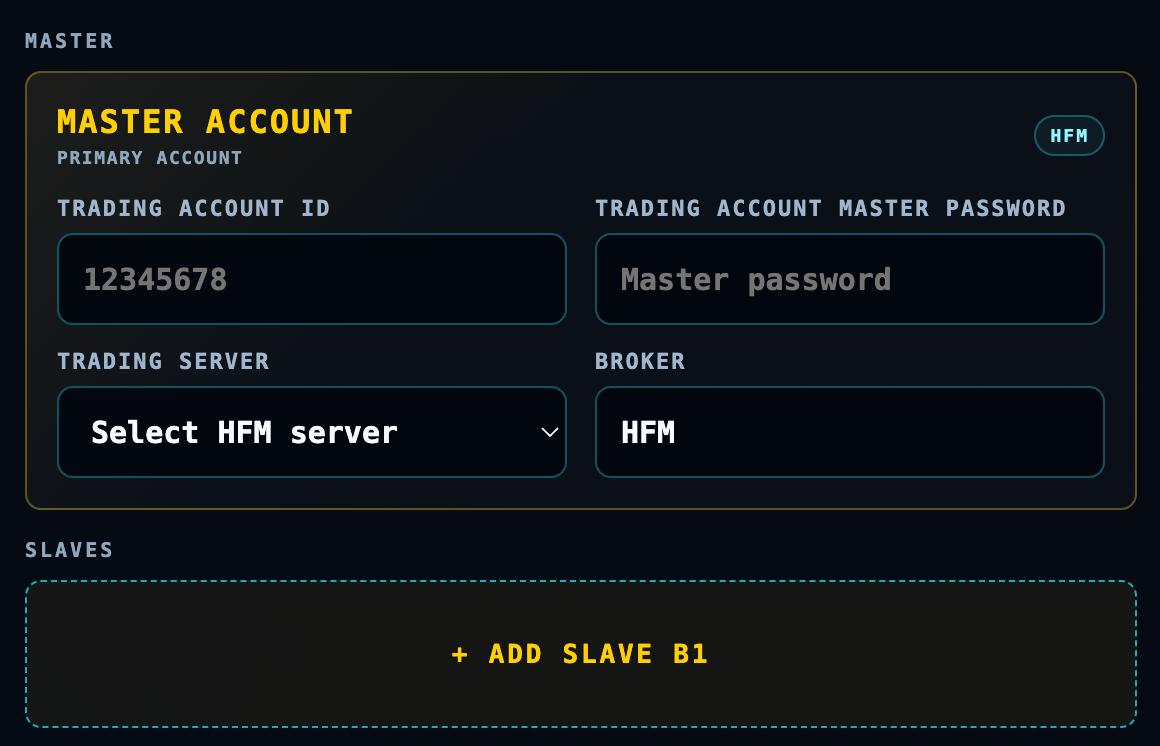This screenshot has width=1160, height=746.
Task: Select the Broker field showing HFM
Action: point(849,432)
